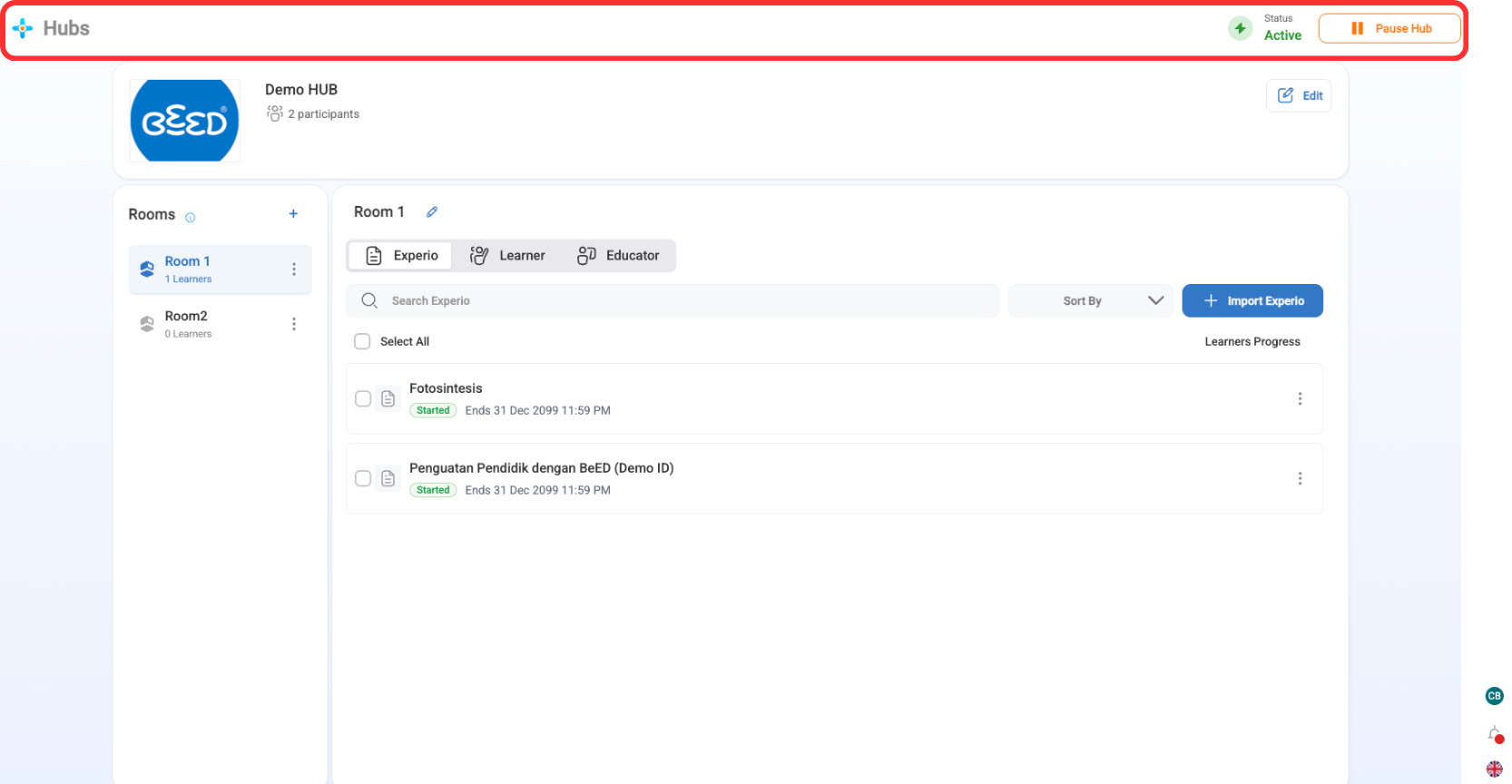Open Penguatan Pendidik three-dot menu
This screenshot has height=784, width=1512.
[x=1300, y=478]
